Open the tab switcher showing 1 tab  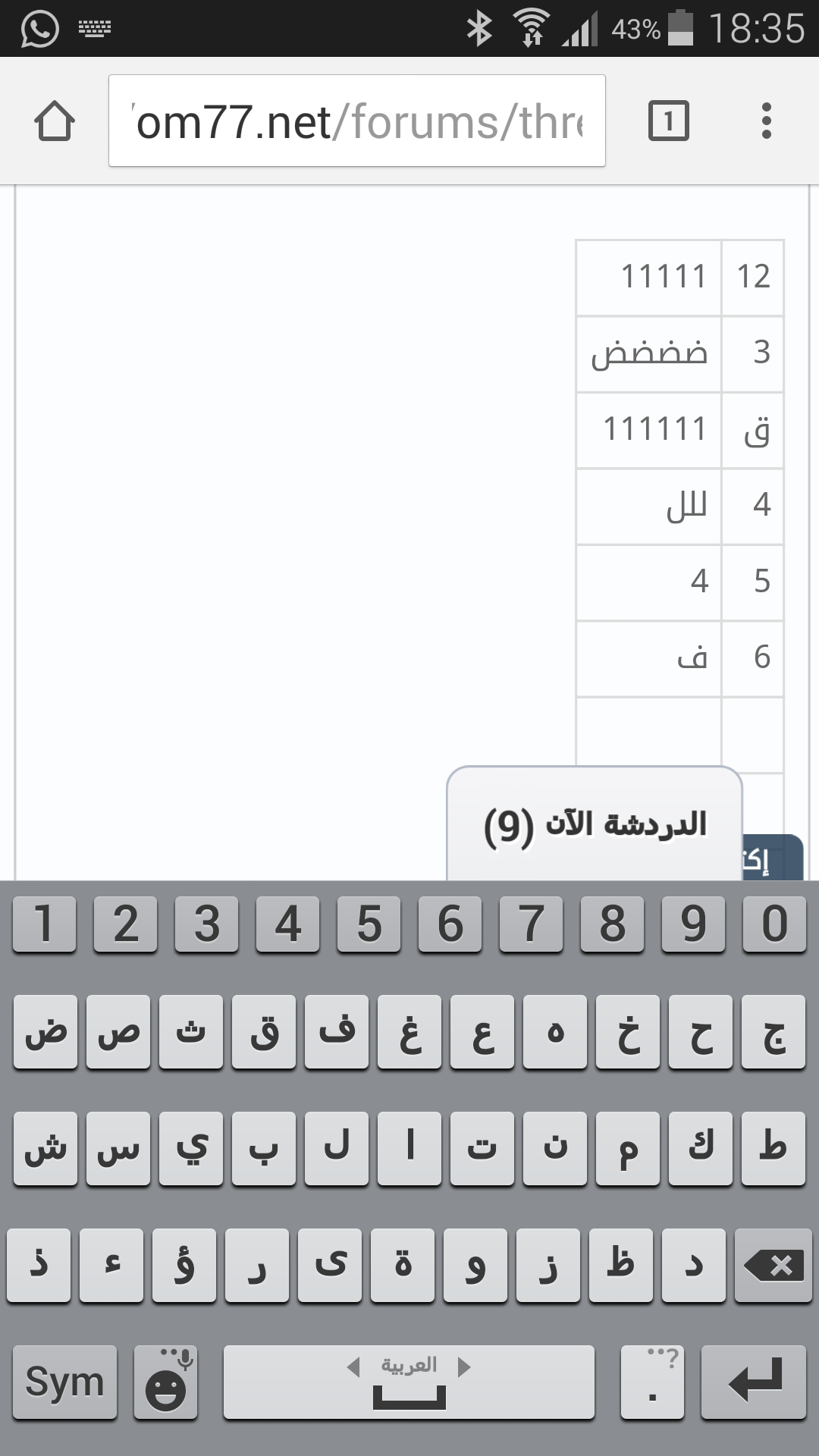point(668,121)
